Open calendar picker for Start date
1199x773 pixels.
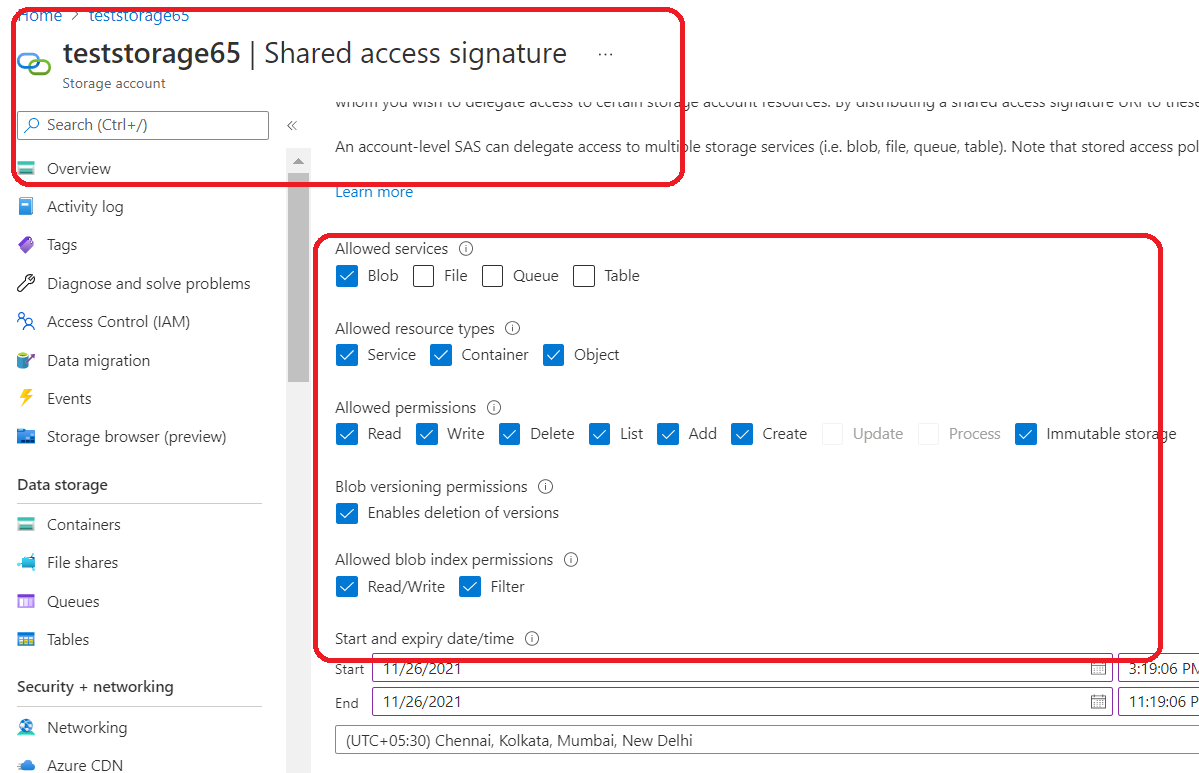click(1098, 668)
